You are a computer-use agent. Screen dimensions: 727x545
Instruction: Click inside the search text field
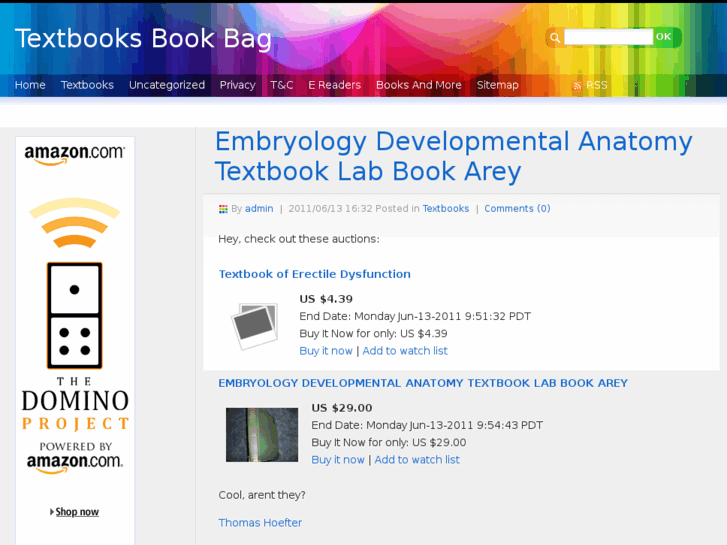608,37
